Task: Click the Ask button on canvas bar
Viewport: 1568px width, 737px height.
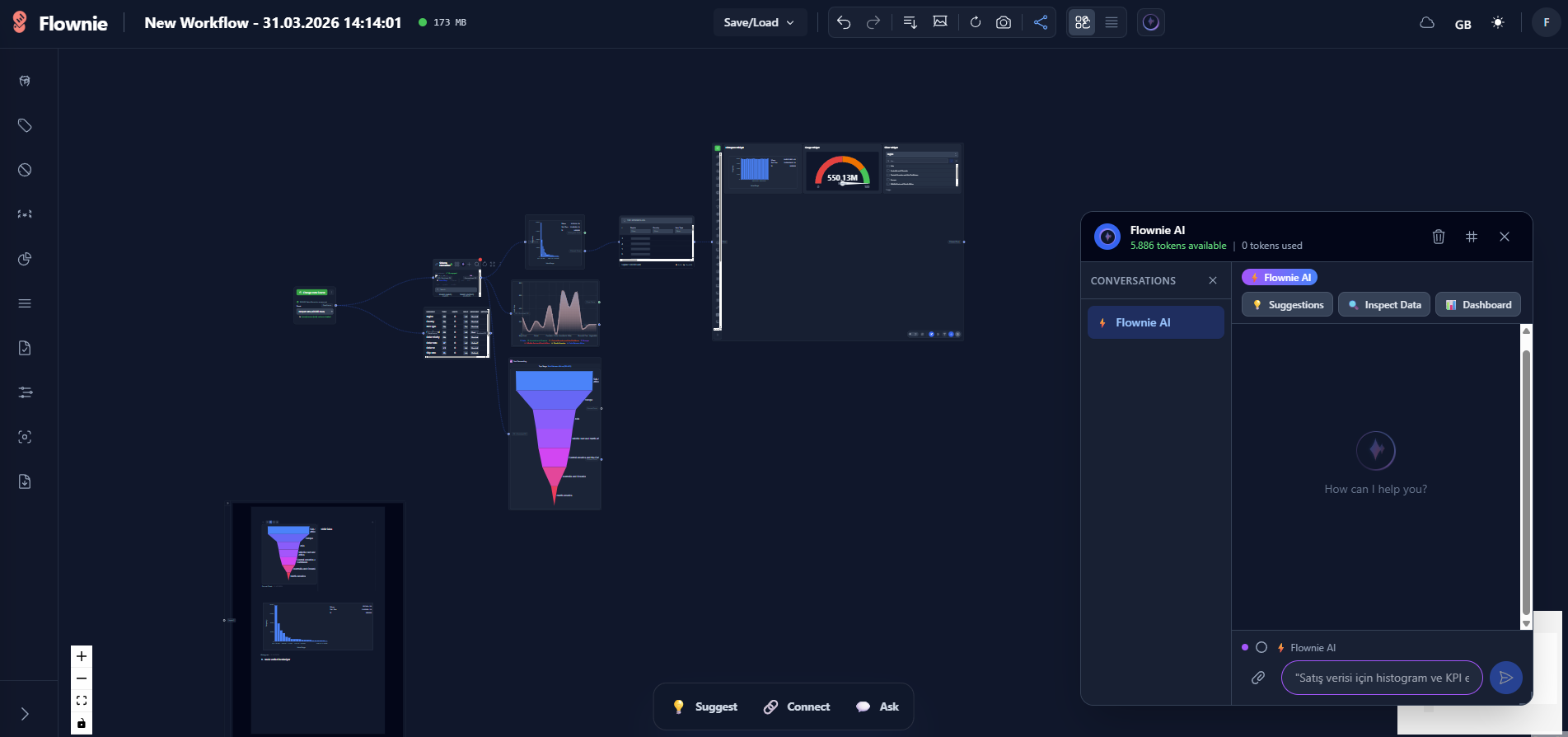Action: click(x=878, y=706)
